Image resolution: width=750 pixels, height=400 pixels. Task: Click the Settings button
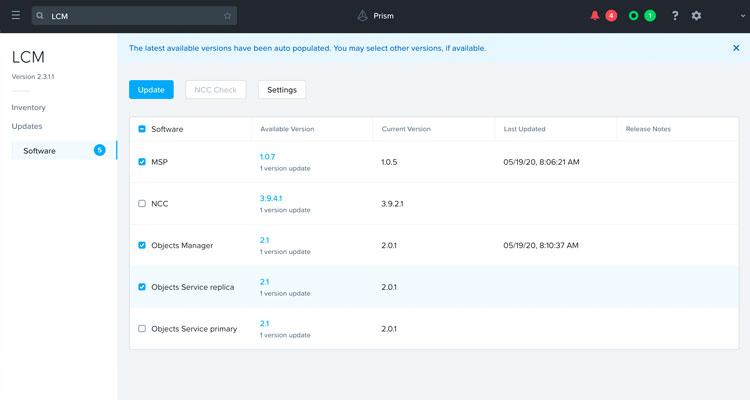click(x=282, y=90)
